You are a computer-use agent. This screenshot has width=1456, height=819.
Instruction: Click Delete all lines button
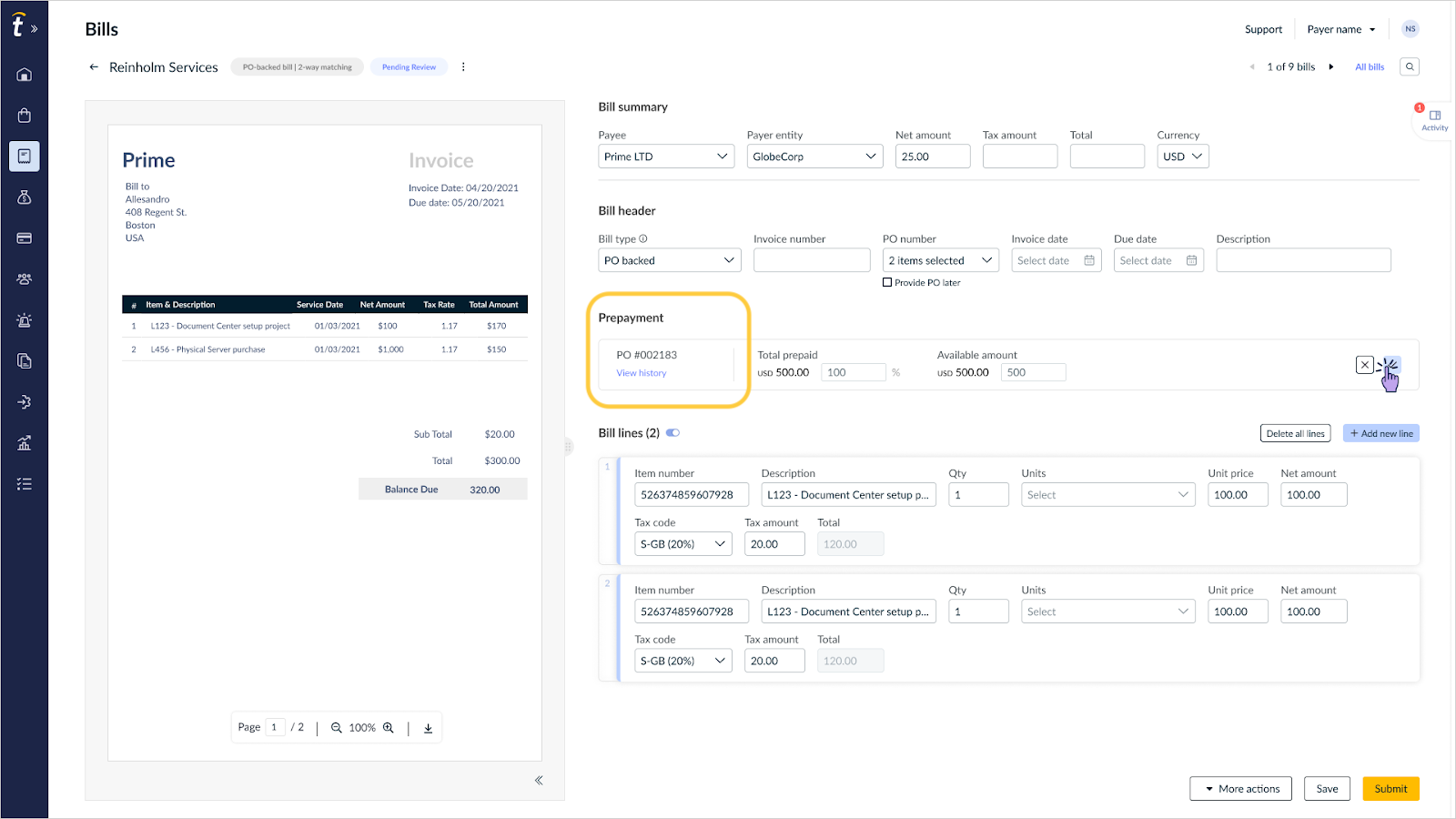pos(1295,433)
